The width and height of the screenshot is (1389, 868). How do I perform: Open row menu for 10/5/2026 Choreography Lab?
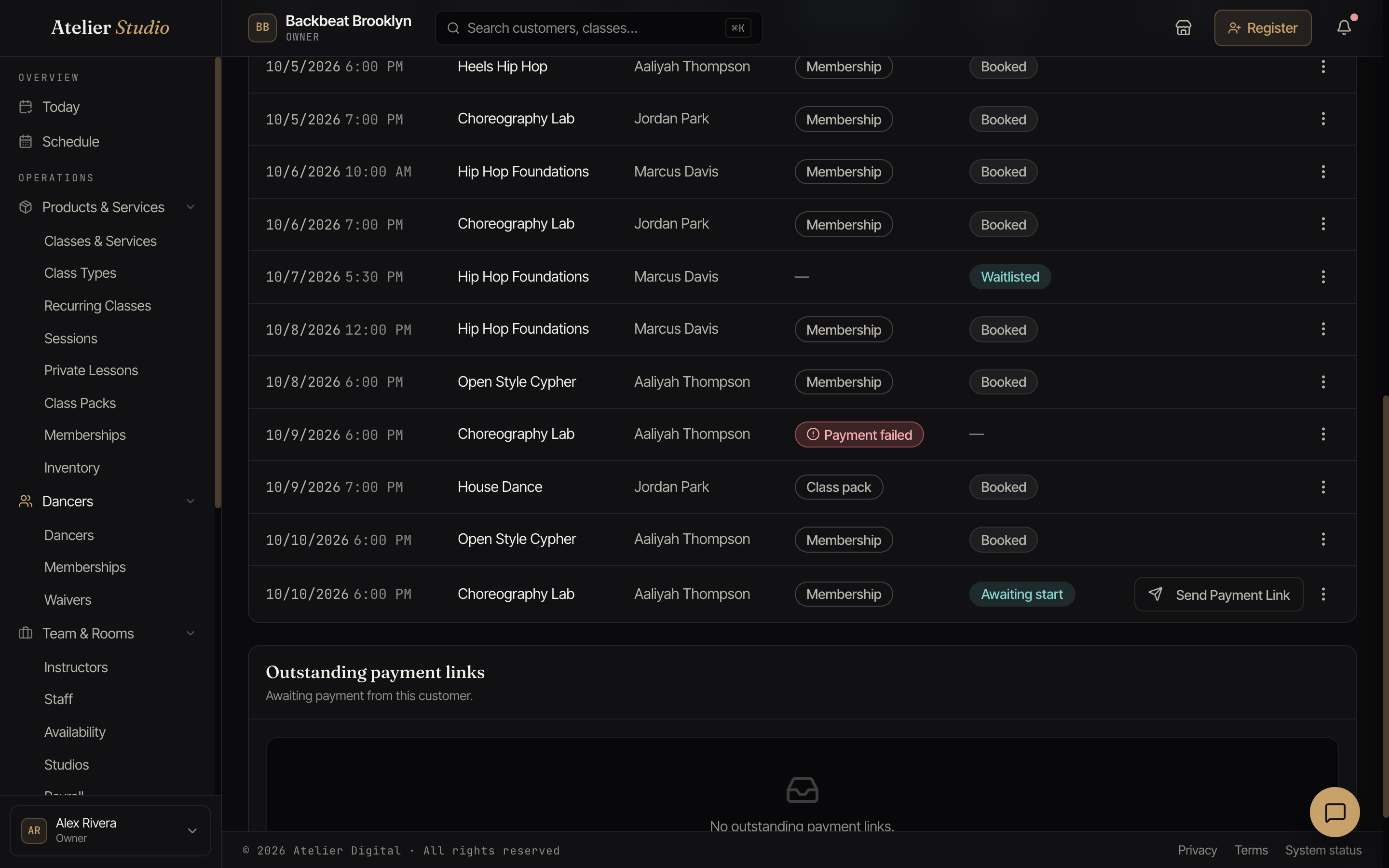[1323, 119]
